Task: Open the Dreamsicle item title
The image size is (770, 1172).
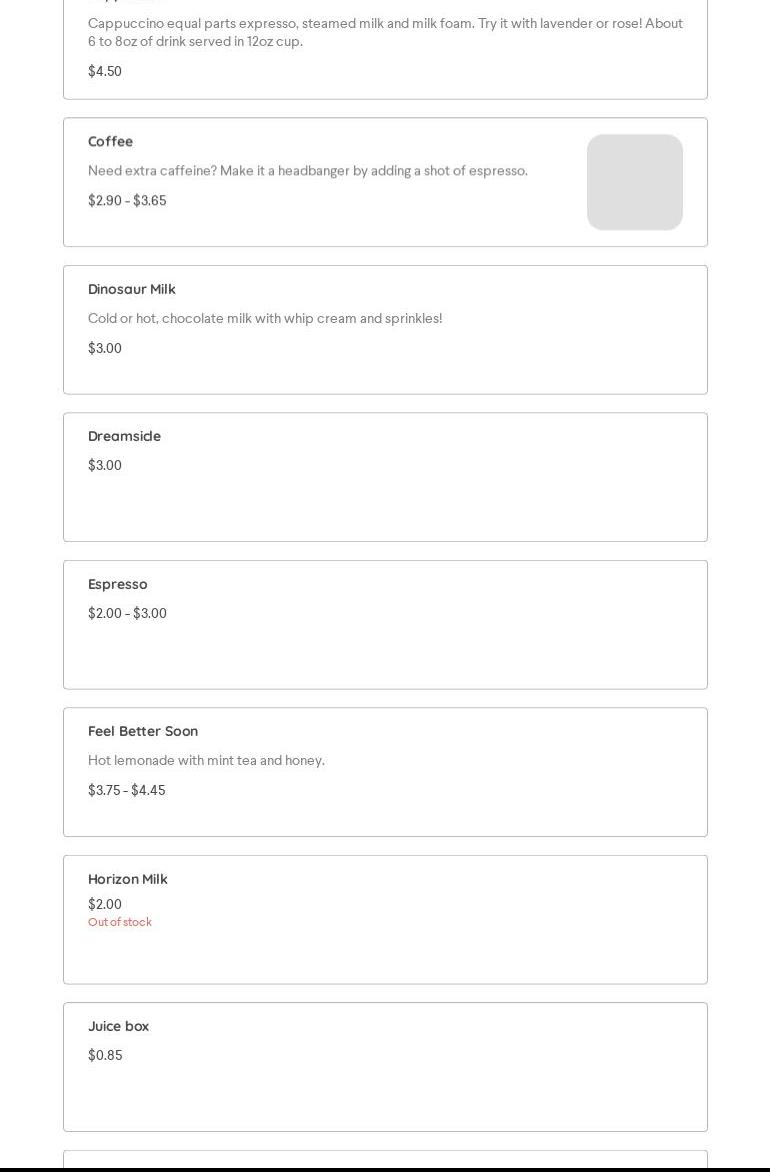Action: click(124, 436)
